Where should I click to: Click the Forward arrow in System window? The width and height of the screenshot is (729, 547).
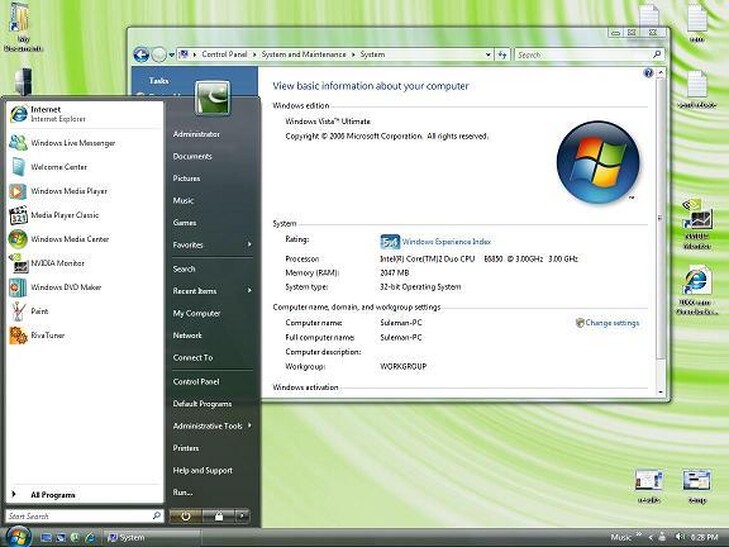point(159,55)
